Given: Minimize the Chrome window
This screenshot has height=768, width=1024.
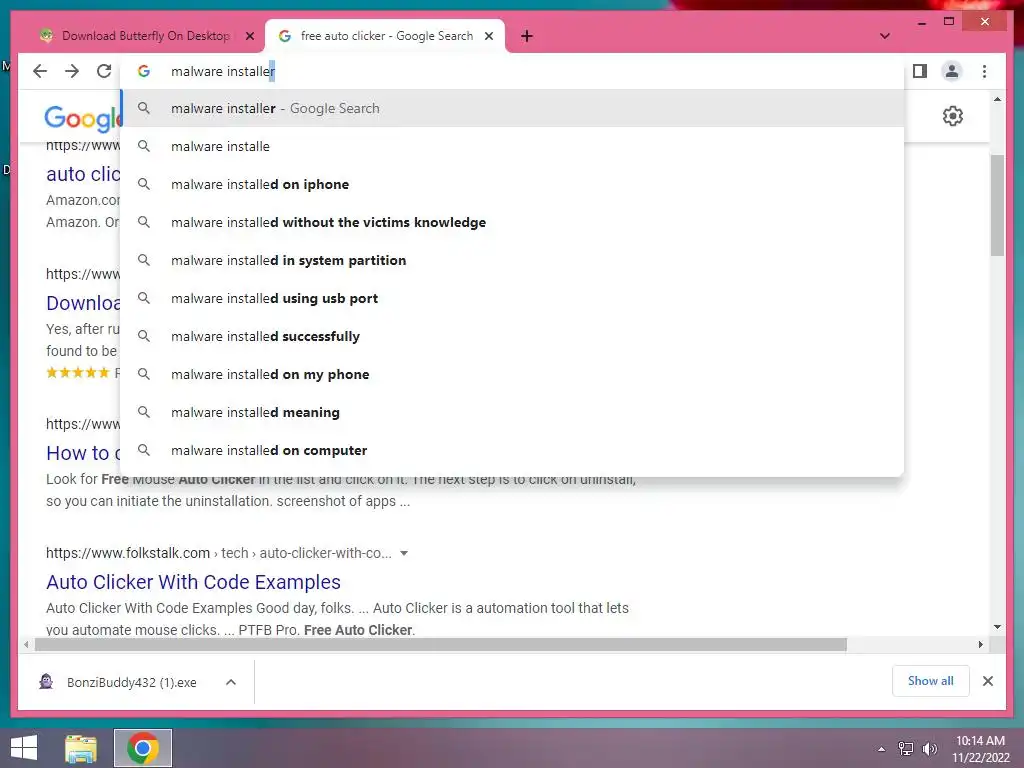Looking at the screenshot, I should click(921, 22).
